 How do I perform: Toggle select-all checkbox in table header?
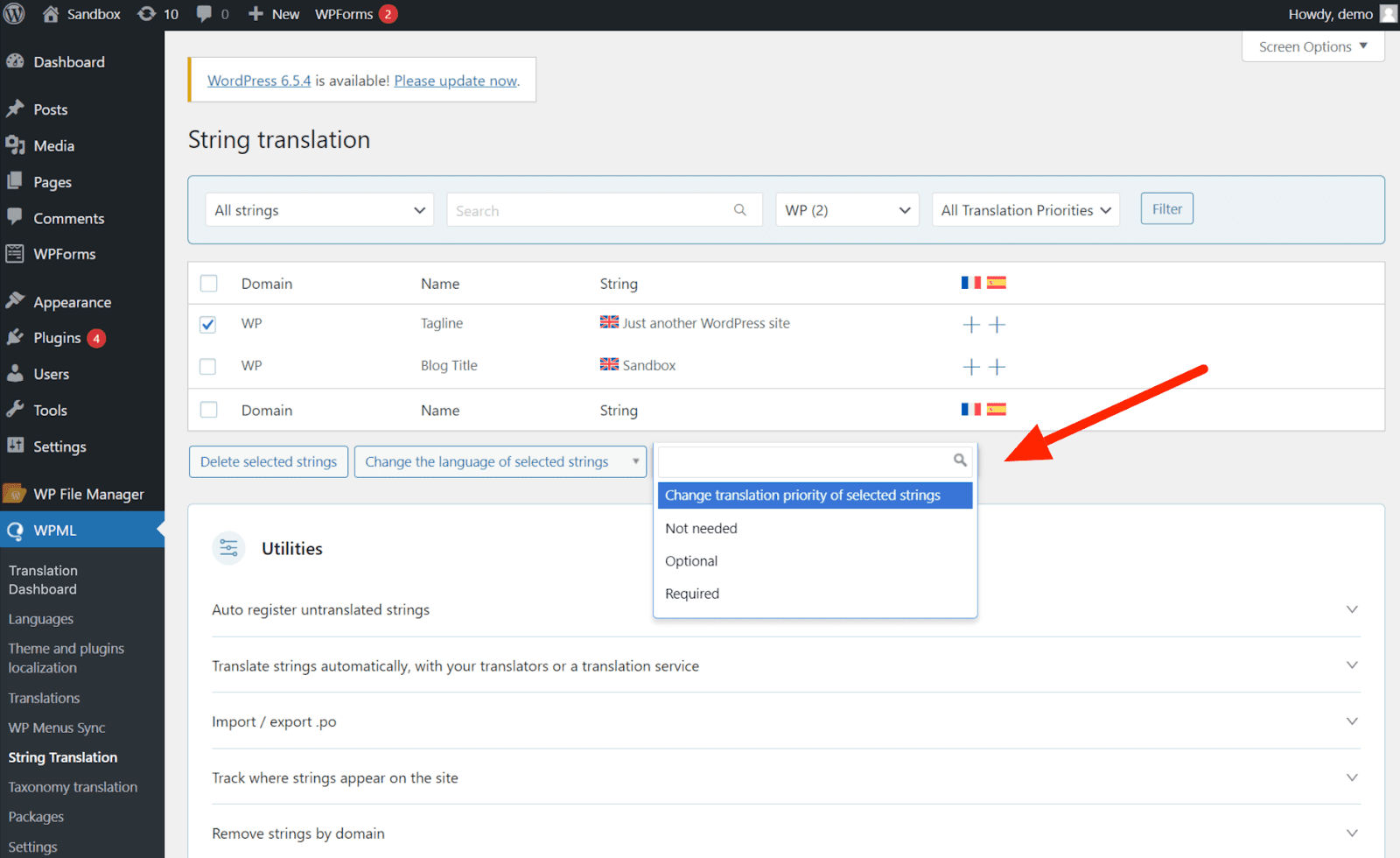click(208, 284)
